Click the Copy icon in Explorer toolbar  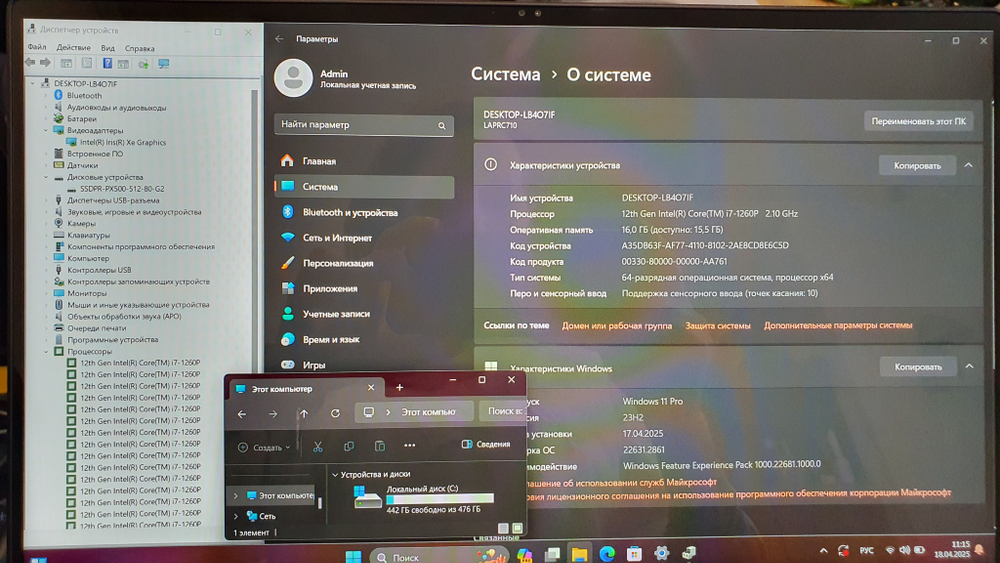[x=349, y=446]
